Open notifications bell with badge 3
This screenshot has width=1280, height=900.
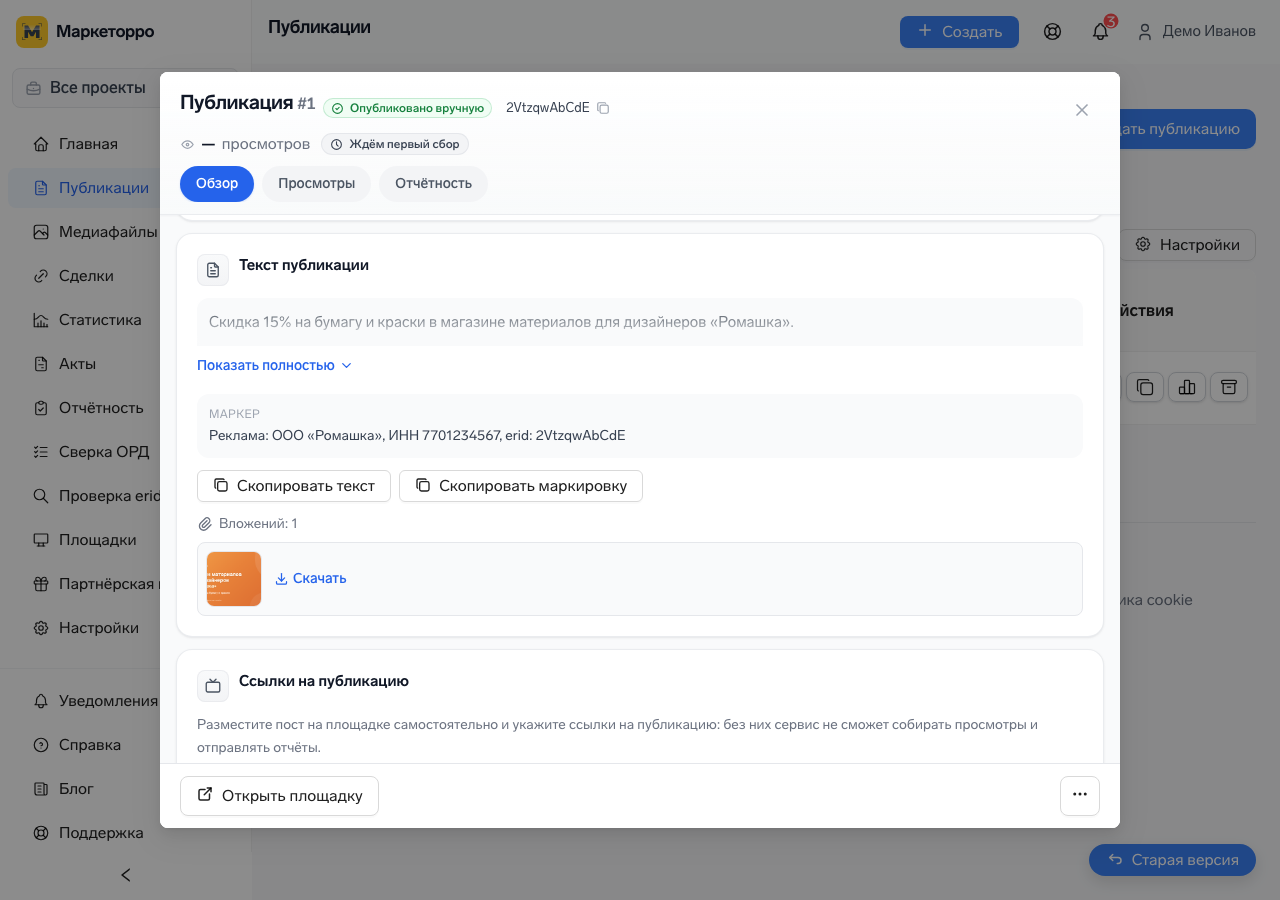(1100, 32)
